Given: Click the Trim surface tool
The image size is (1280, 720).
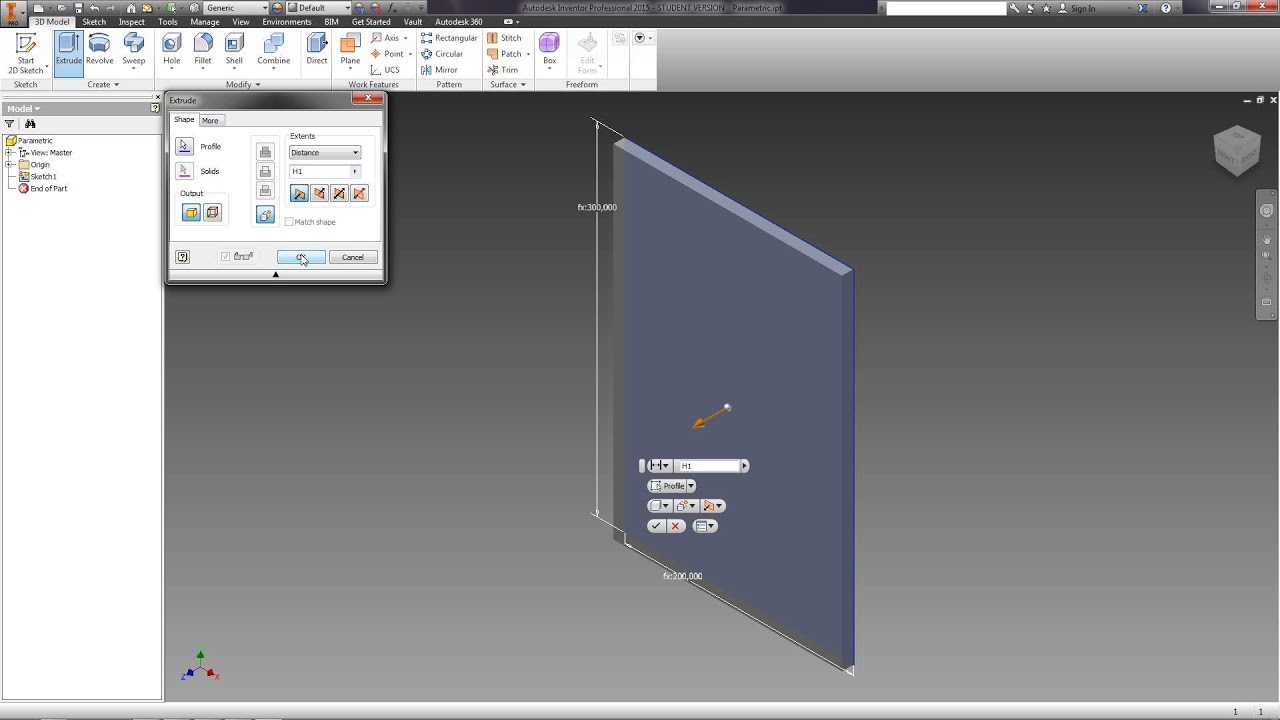Looking at the screenshot, I should [x=503, y=70].
